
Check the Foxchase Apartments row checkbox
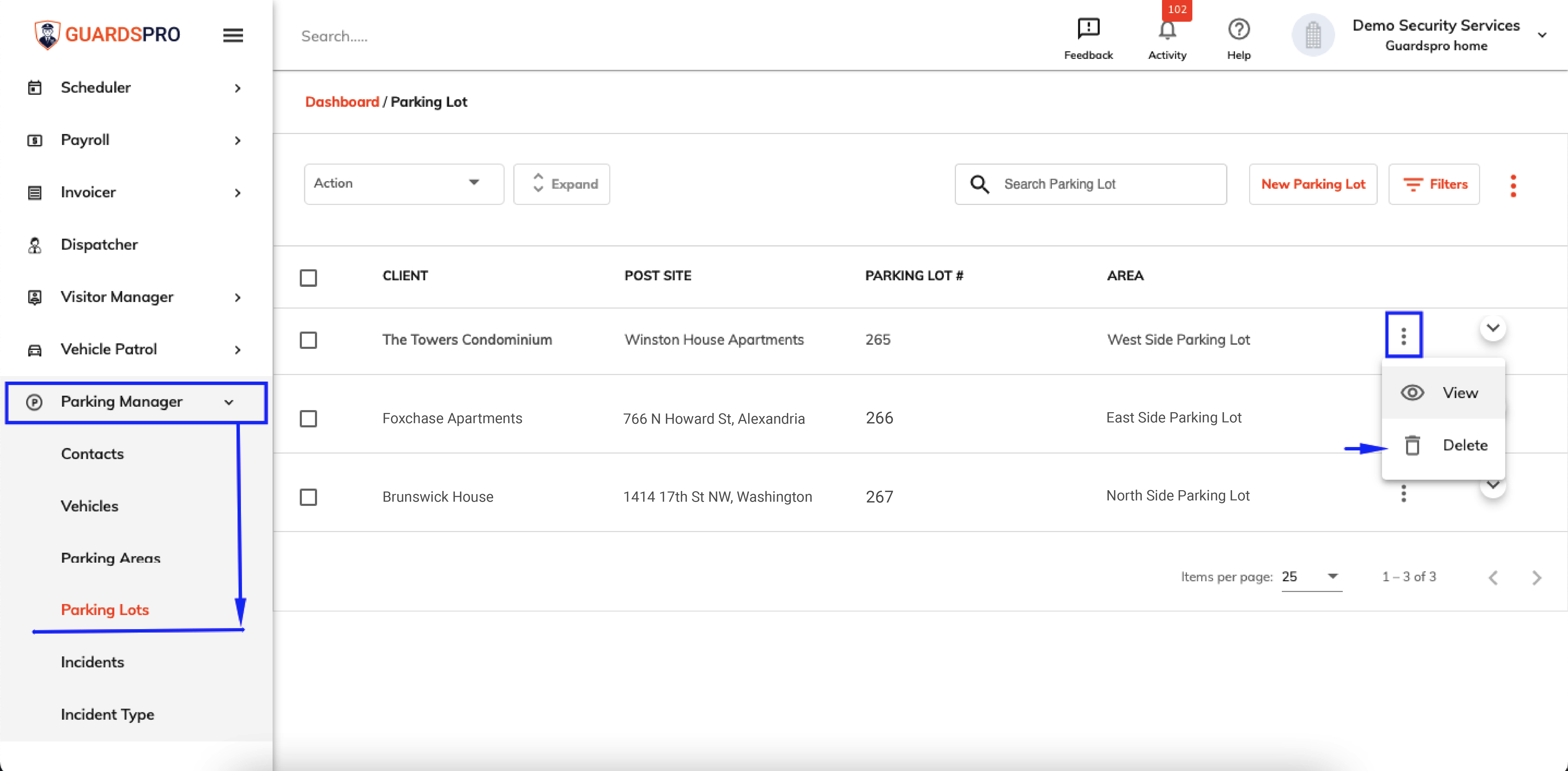(x=309, y=418)
